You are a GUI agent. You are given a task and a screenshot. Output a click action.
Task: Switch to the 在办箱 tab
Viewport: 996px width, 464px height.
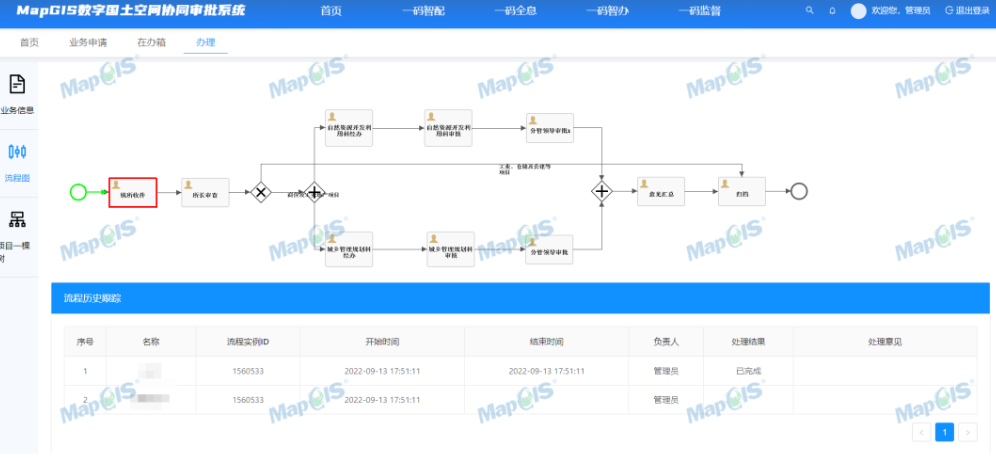pyautogui.click(x=151, y=43)
